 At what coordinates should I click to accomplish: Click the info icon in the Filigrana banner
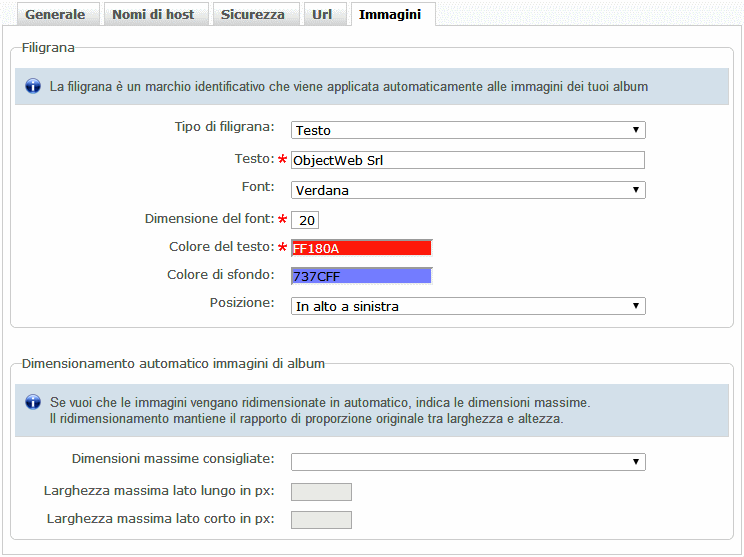[x=33, y=87]
